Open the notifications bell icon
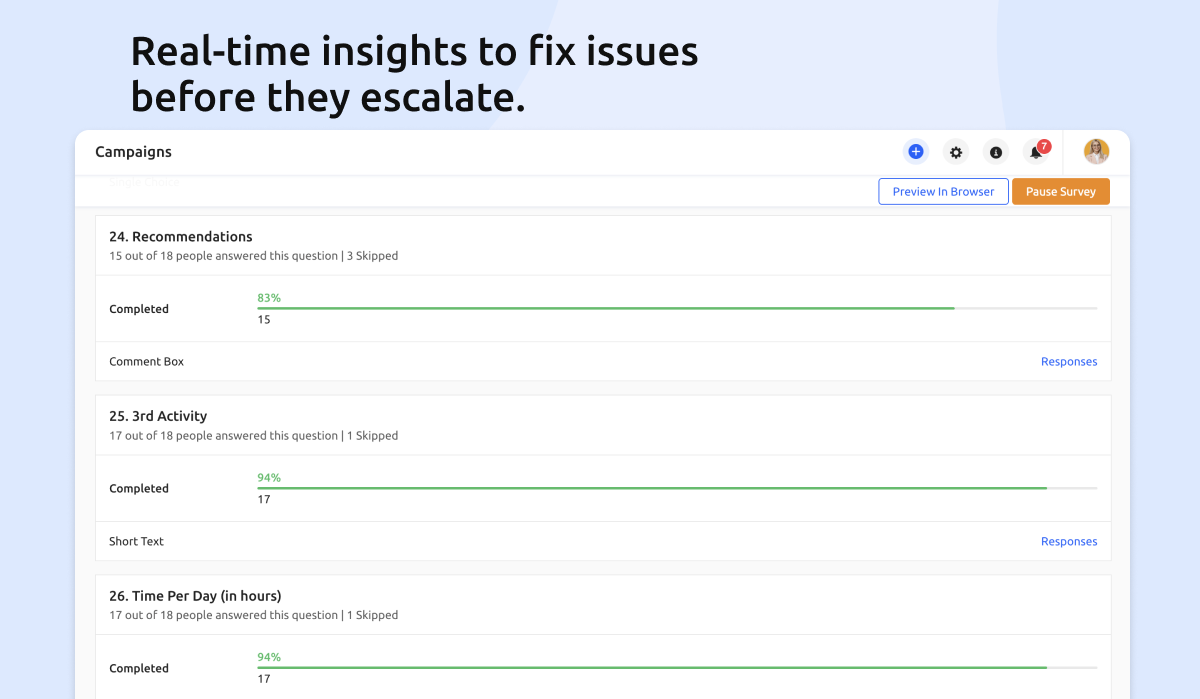The image size is (1200, 699). pos(1036,152)
